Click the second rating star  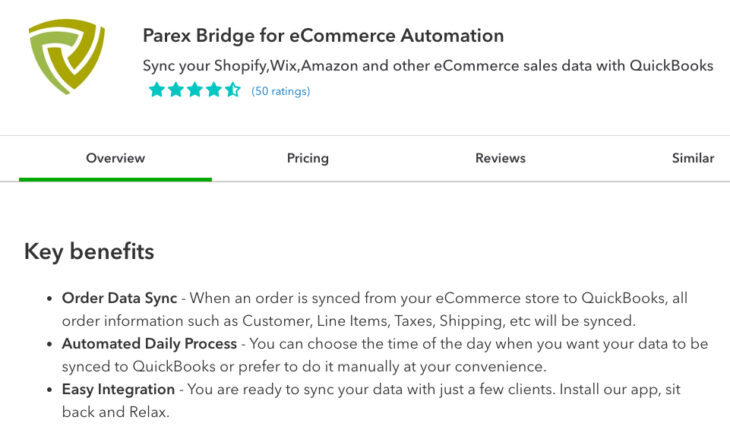pyautogui.click(x=176, y=91)
